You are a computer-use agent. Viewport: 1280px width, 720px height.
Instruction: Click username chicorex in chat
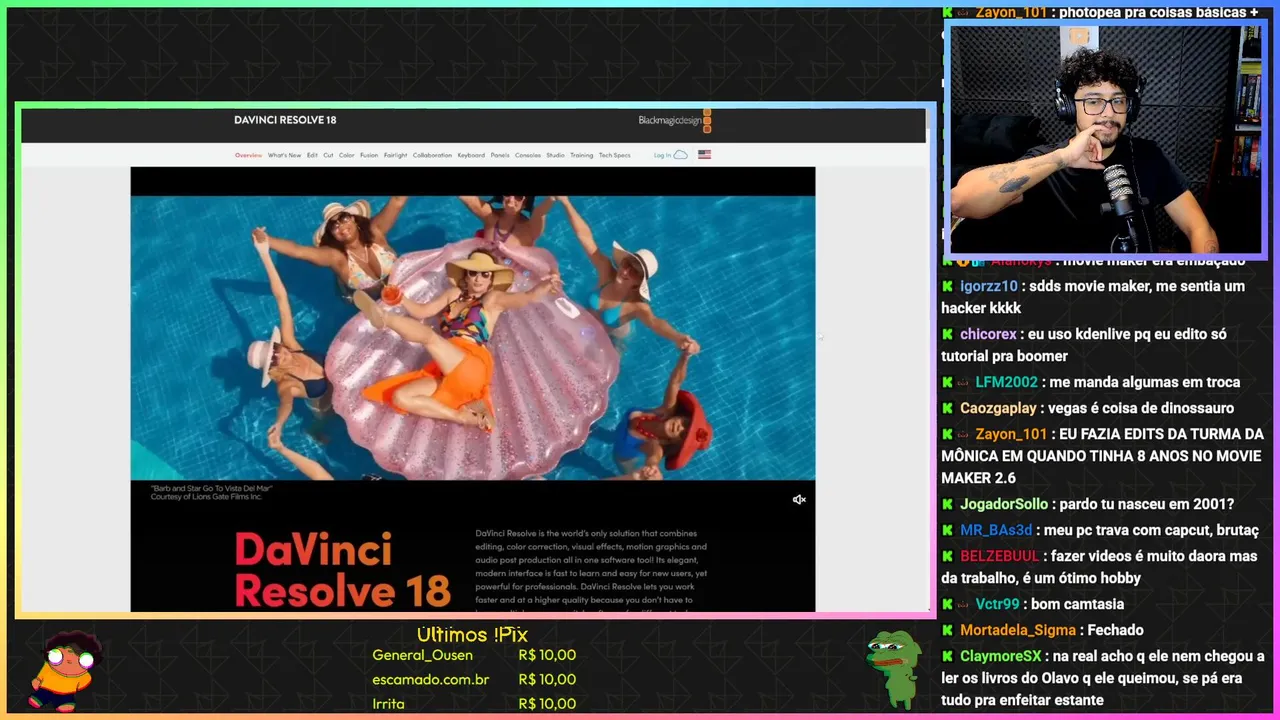(988, 334)
